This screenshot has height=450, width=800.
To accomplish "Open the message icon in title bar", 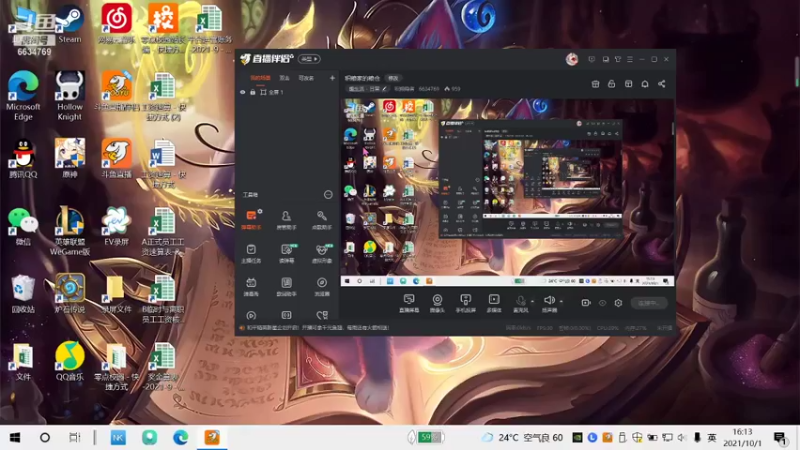I will coord(591,59).
